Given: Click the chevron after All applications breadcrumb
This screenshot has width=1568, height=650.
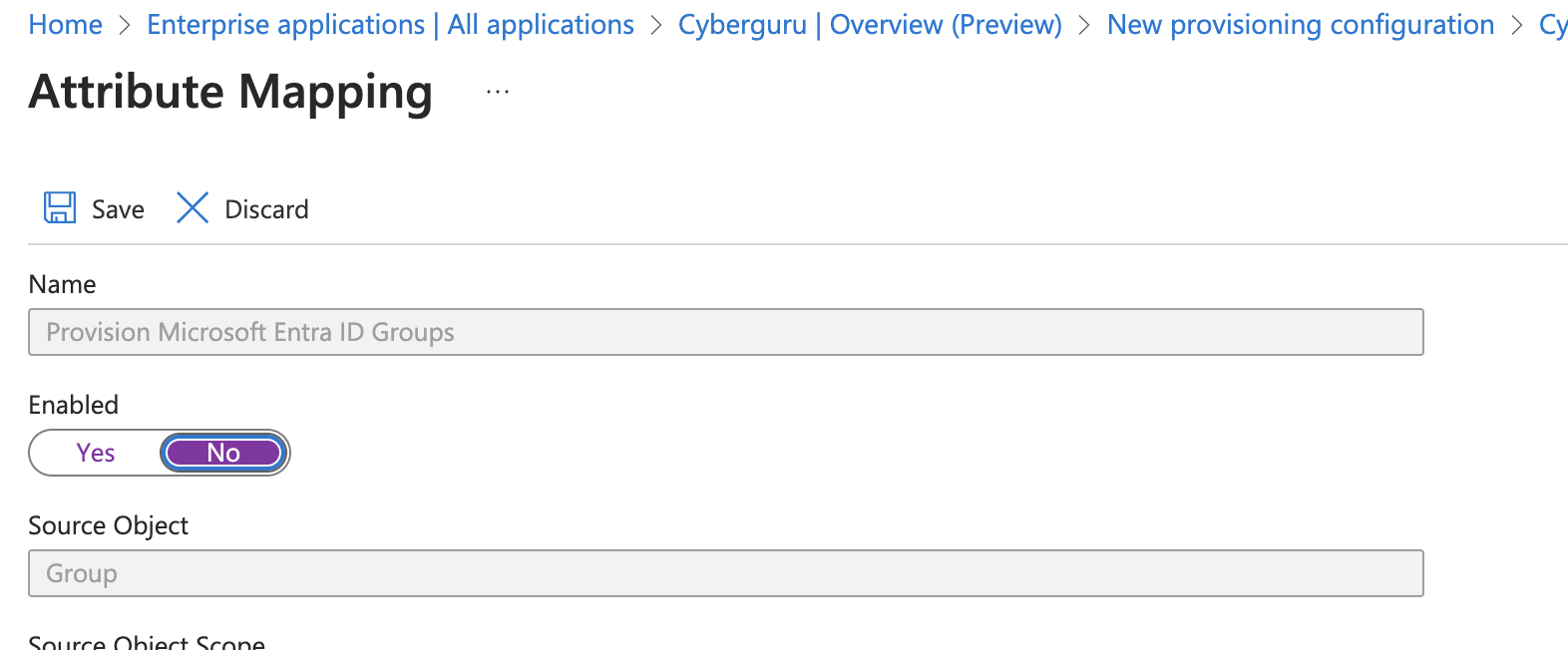Looking at the screenshot, I should pos(656,25).
